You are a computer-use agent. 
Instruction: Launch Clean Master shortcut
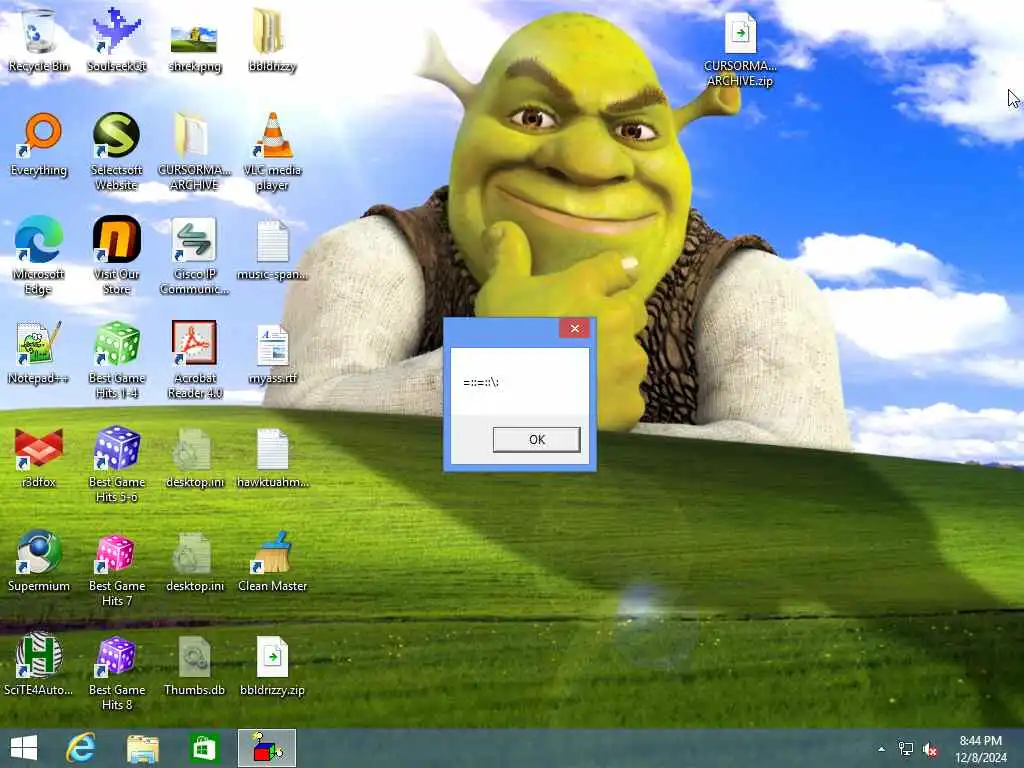(272, 562)
